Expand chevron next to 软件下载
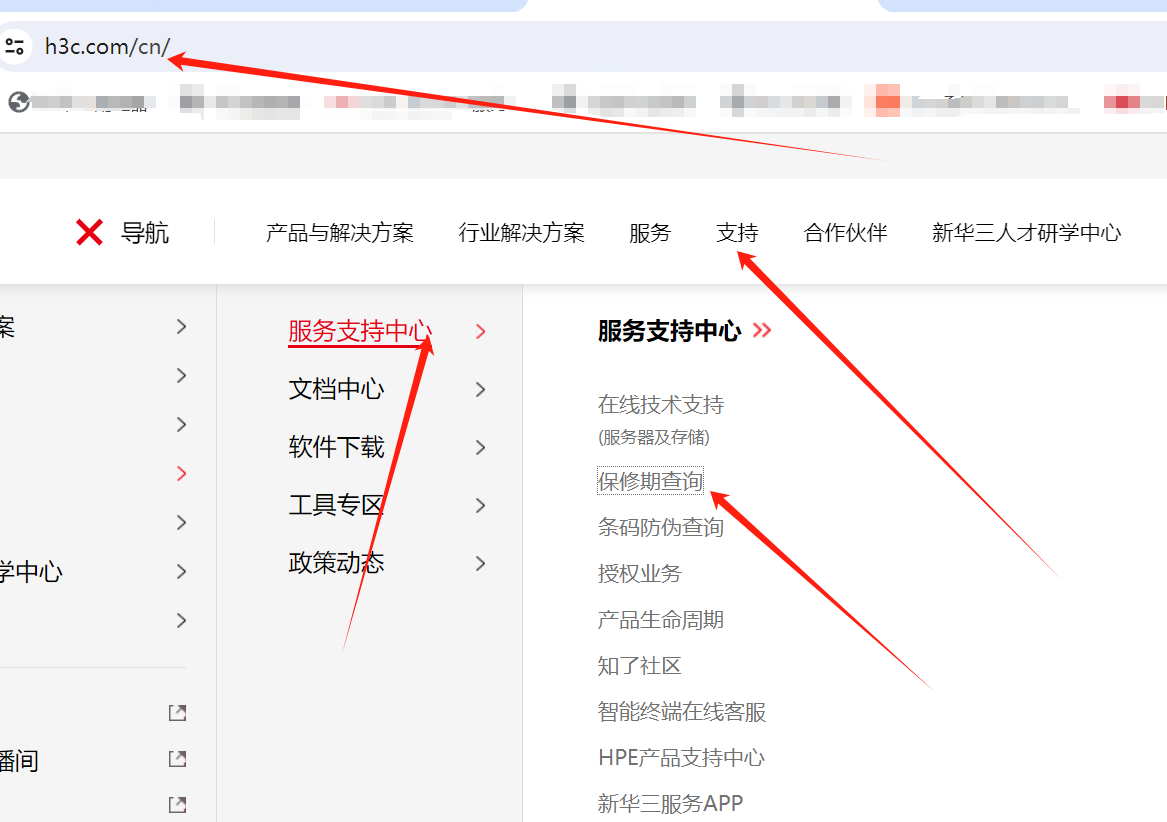1167x822 pixels. point(481,447)
